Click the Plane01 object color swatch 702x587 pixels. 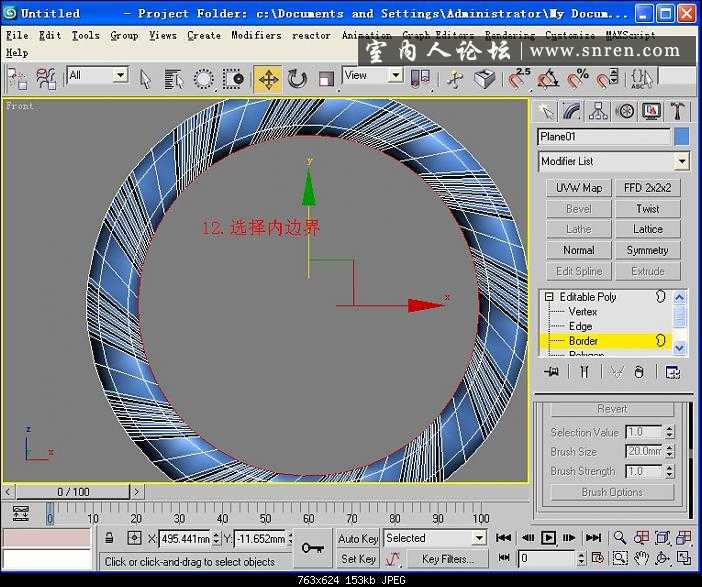(681, 137)
